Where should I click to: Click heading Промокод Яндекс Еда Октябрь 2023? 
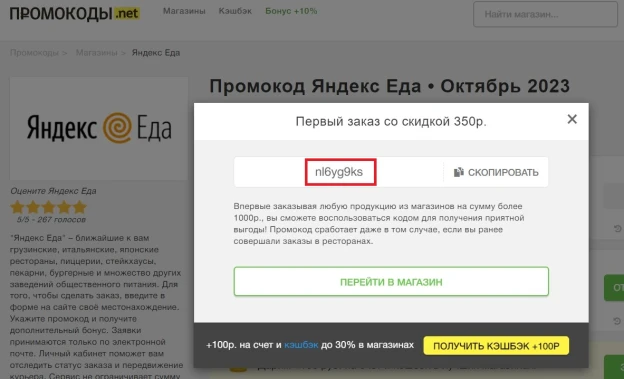tap(390, 86)
